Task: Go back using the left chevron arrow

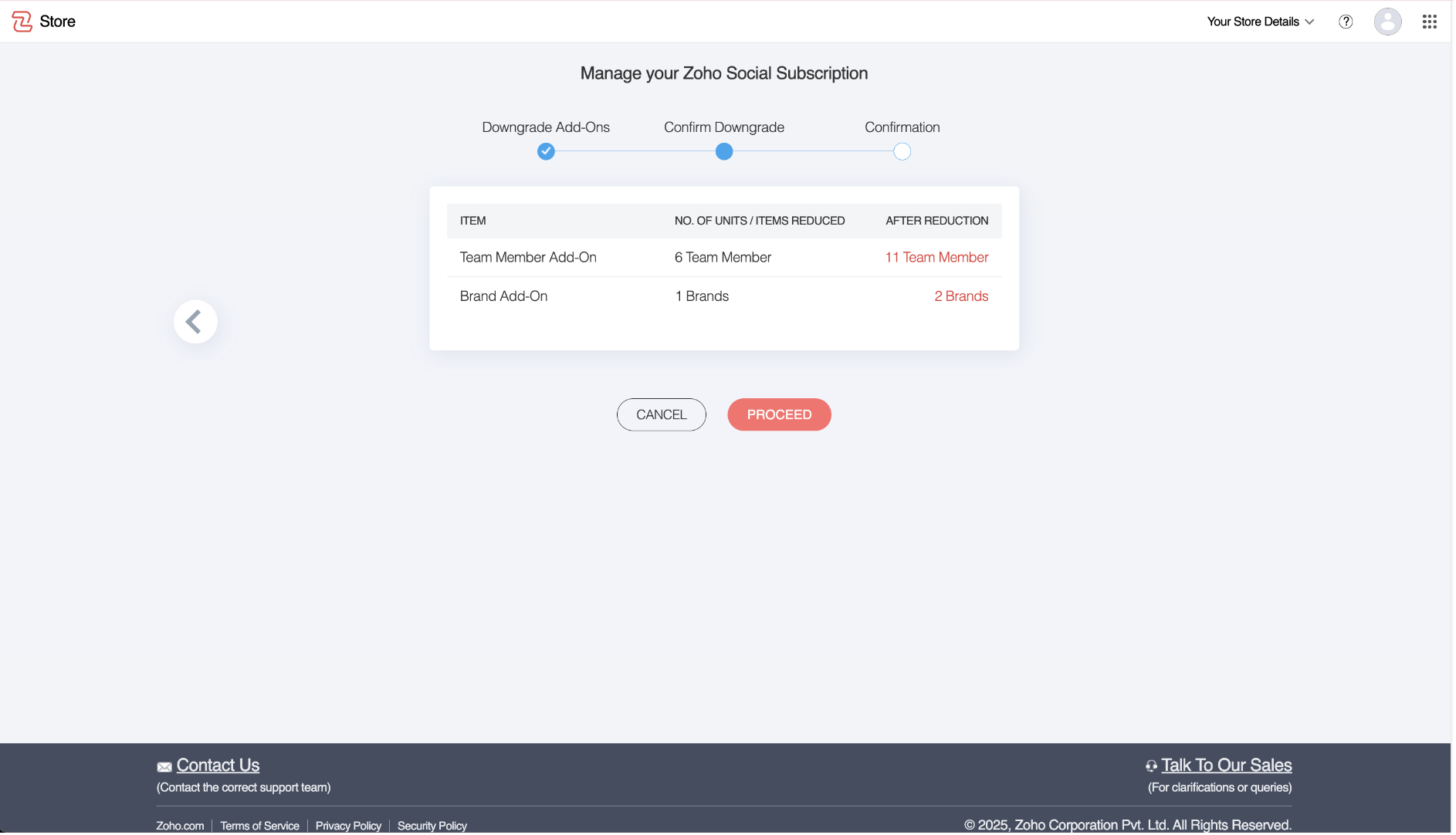Action: [x=195, y=322]
